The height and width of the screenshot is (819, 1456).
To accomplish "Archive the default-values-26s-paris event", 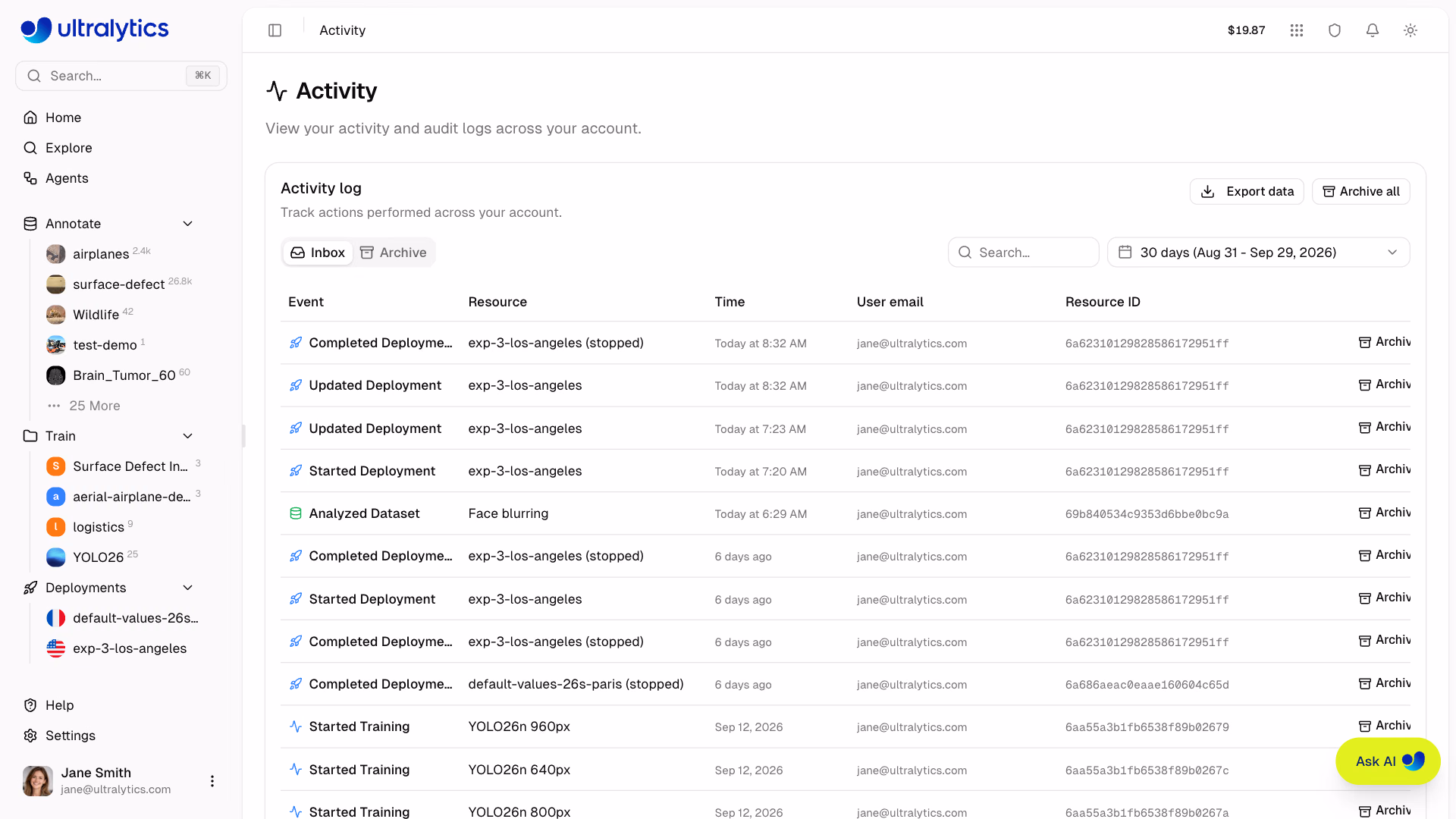I will coord(1384,684).
